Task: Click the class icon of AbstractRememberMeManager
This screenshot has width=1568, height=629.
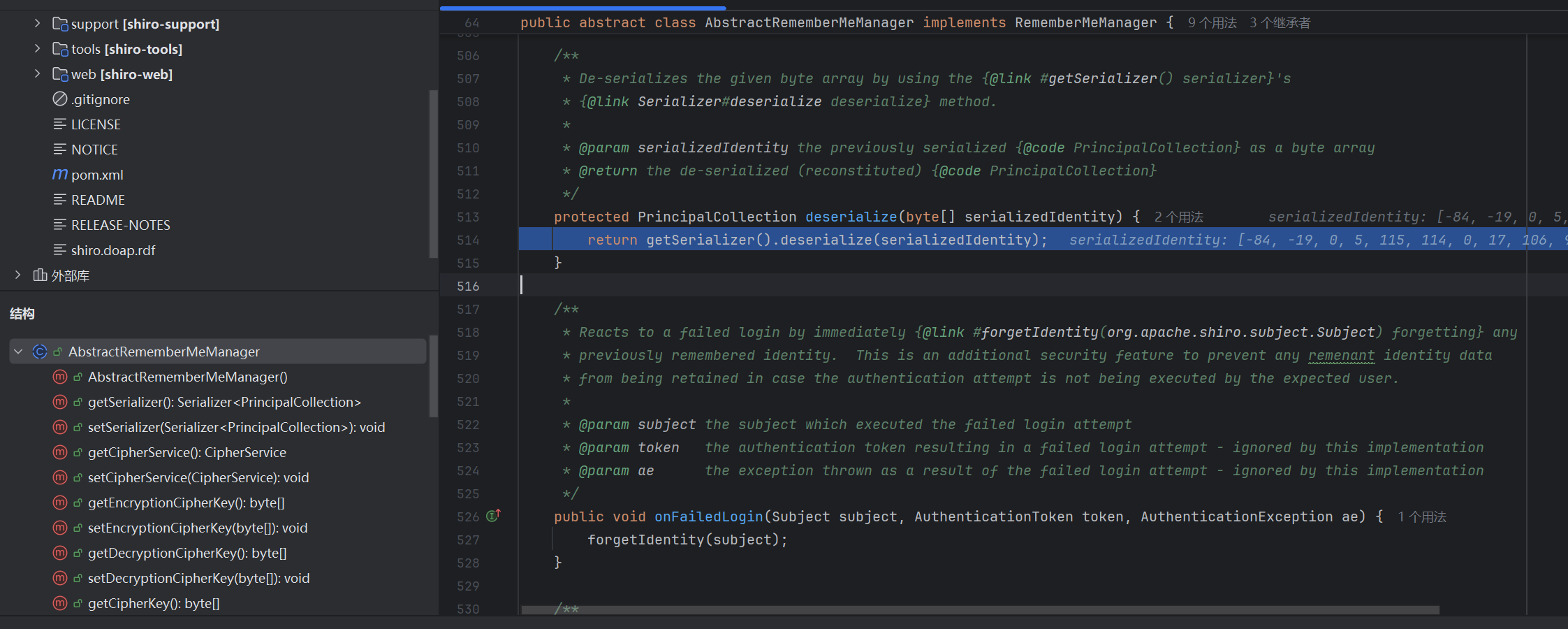Action: [x=40, y=352]
